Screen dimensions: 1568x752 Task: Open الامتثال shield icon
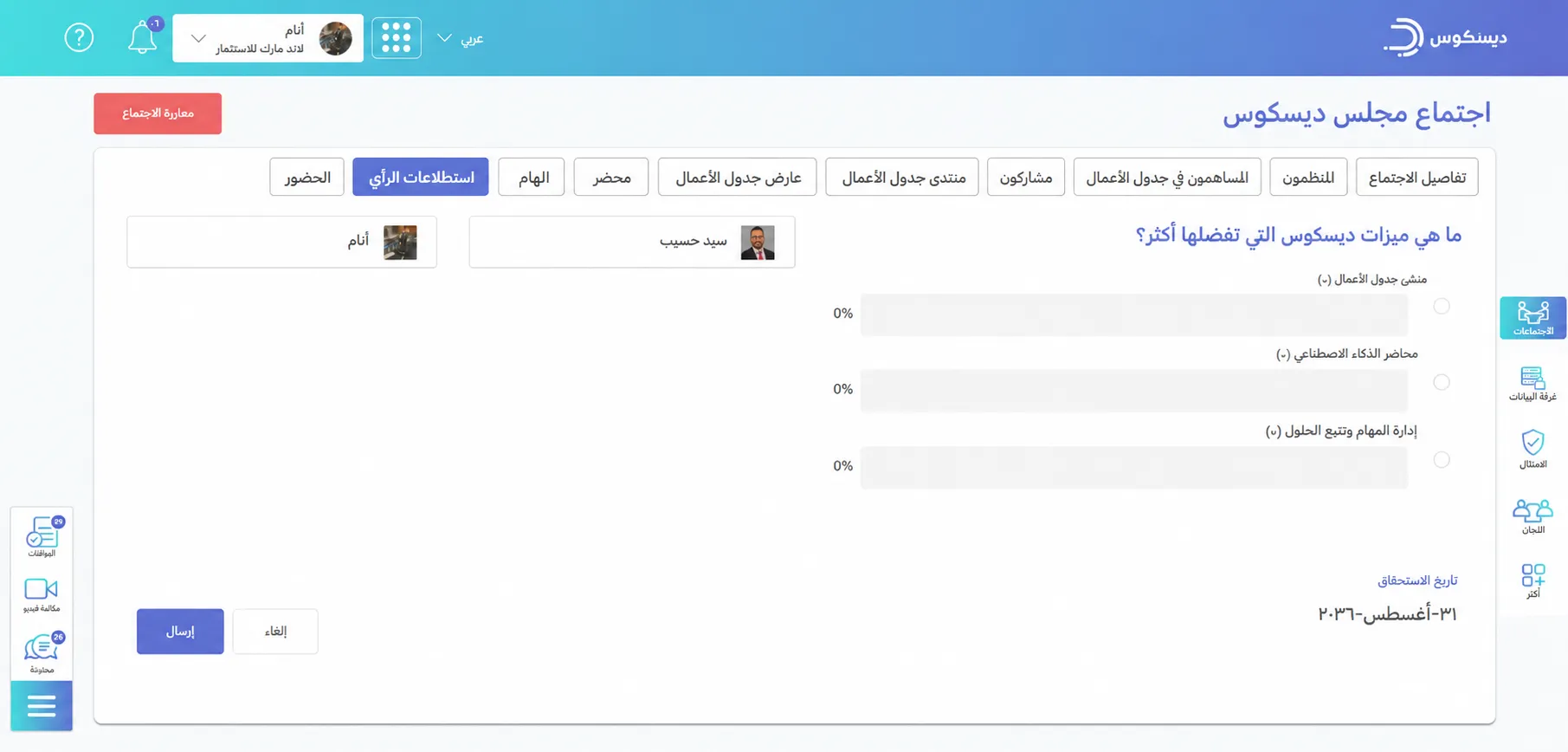tap(1533, 449)
